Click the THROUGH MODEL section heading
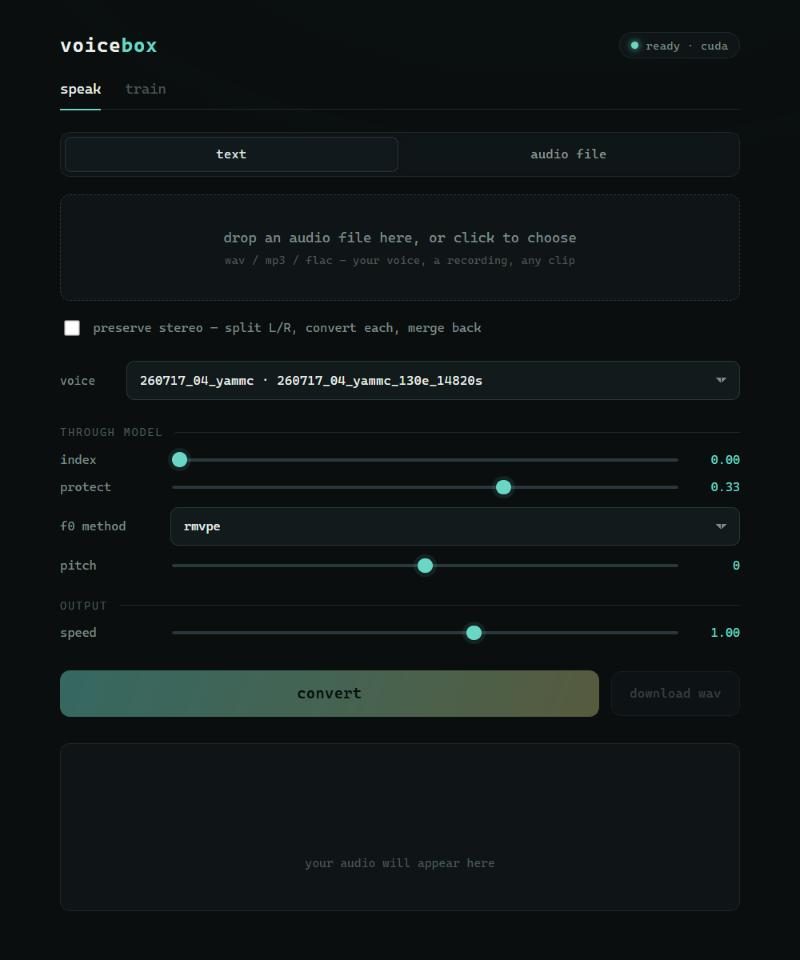The image size is (800, 960). point(111,432)
